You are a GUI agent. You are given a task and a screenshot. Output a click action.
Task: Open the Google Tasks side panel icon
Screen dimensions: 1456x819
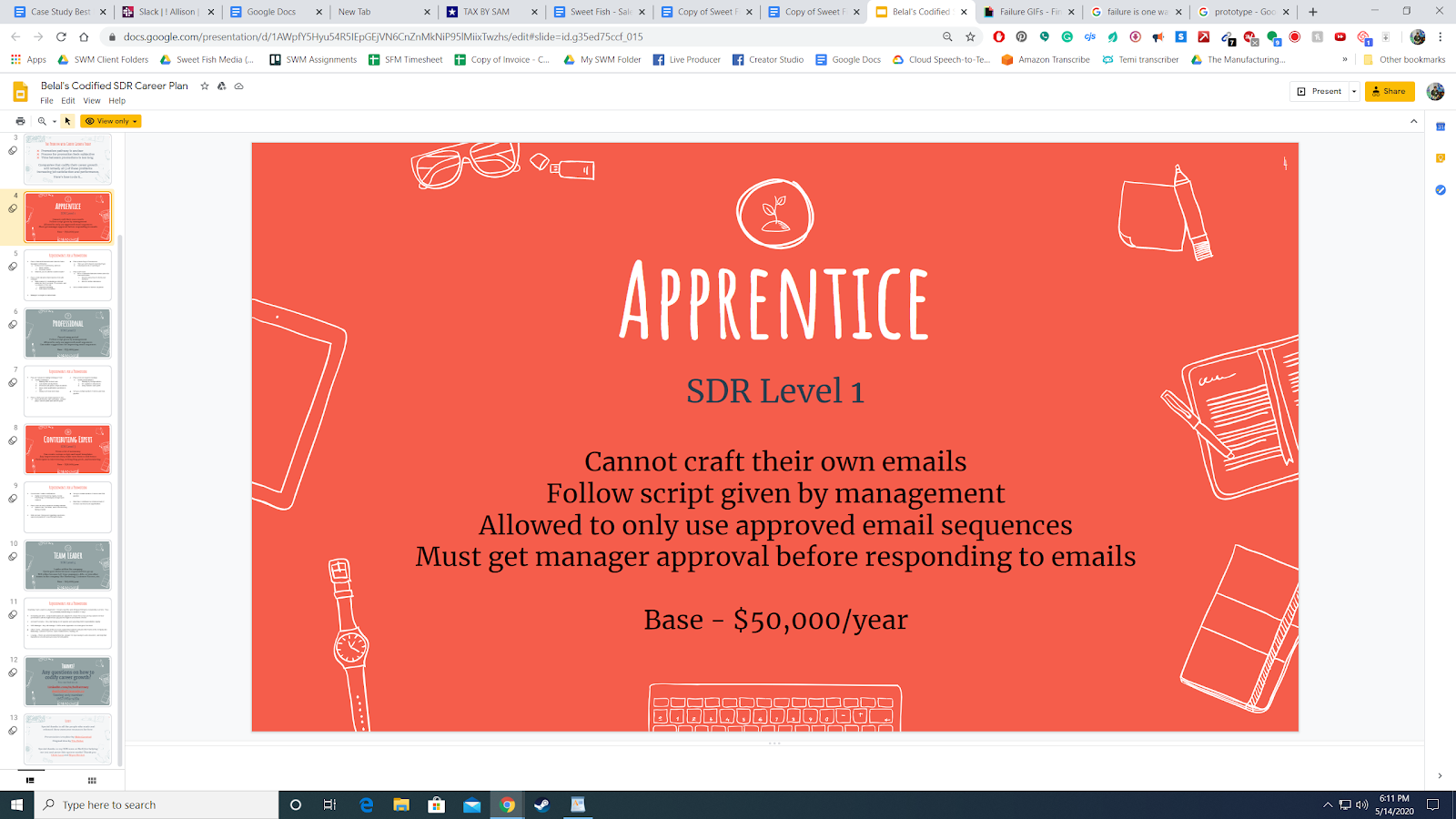(x=1441, y=190)
